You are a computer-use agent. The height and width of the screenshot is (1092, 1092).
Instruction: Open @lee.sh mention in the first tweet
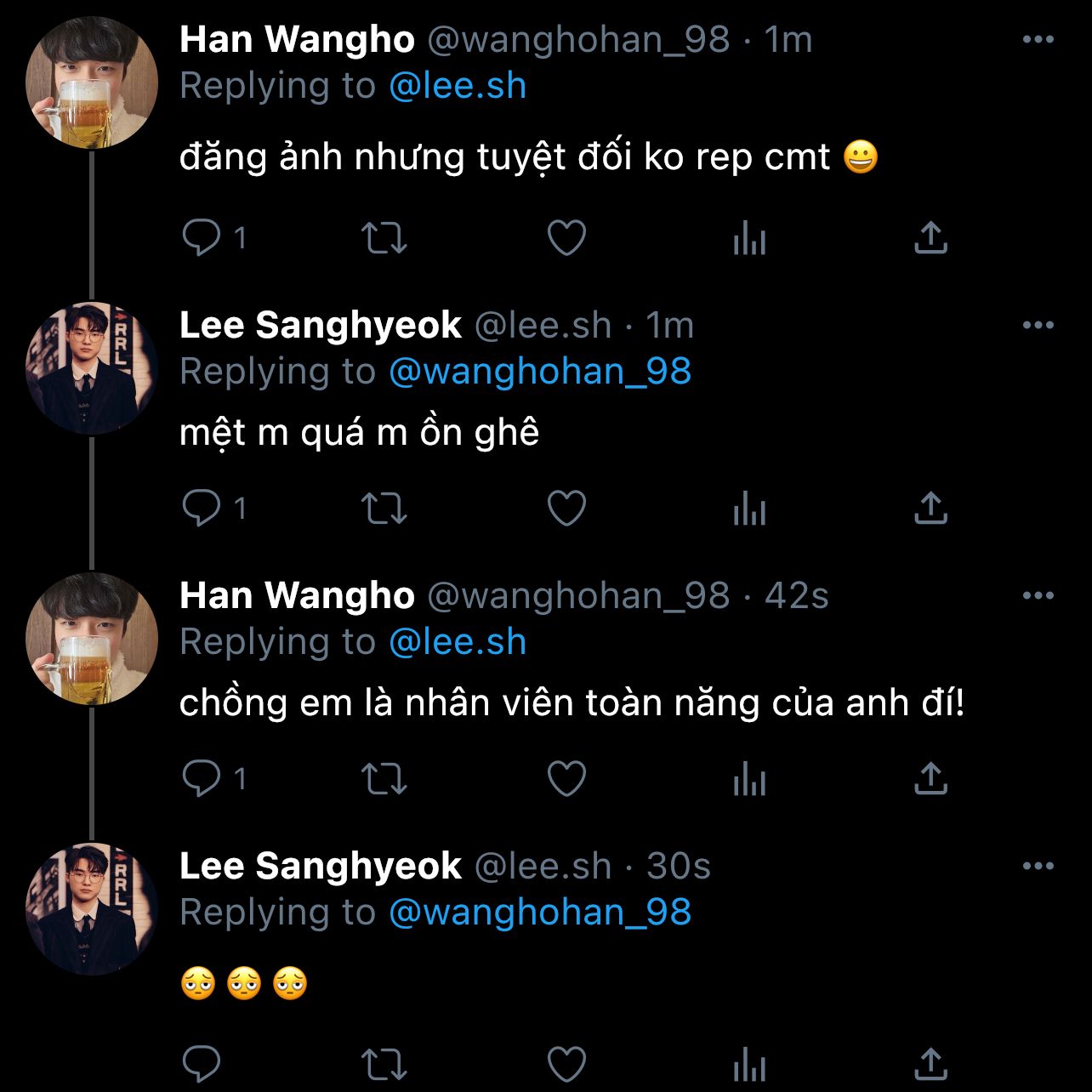(x=458, y=86)
